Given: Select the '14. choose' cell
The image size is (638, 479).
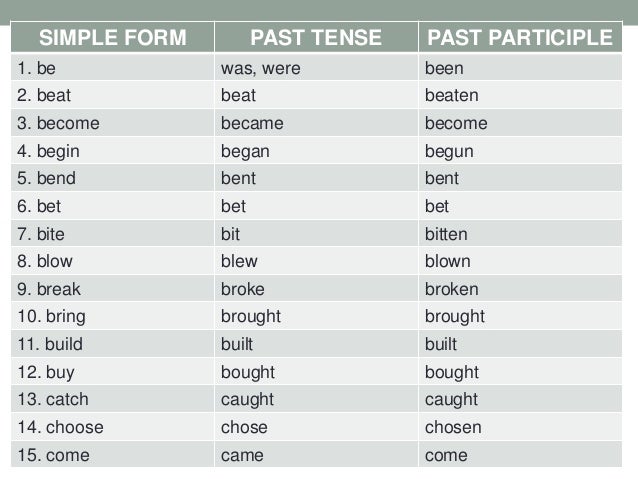Looking at the screenshot, I should coord(113,427).
